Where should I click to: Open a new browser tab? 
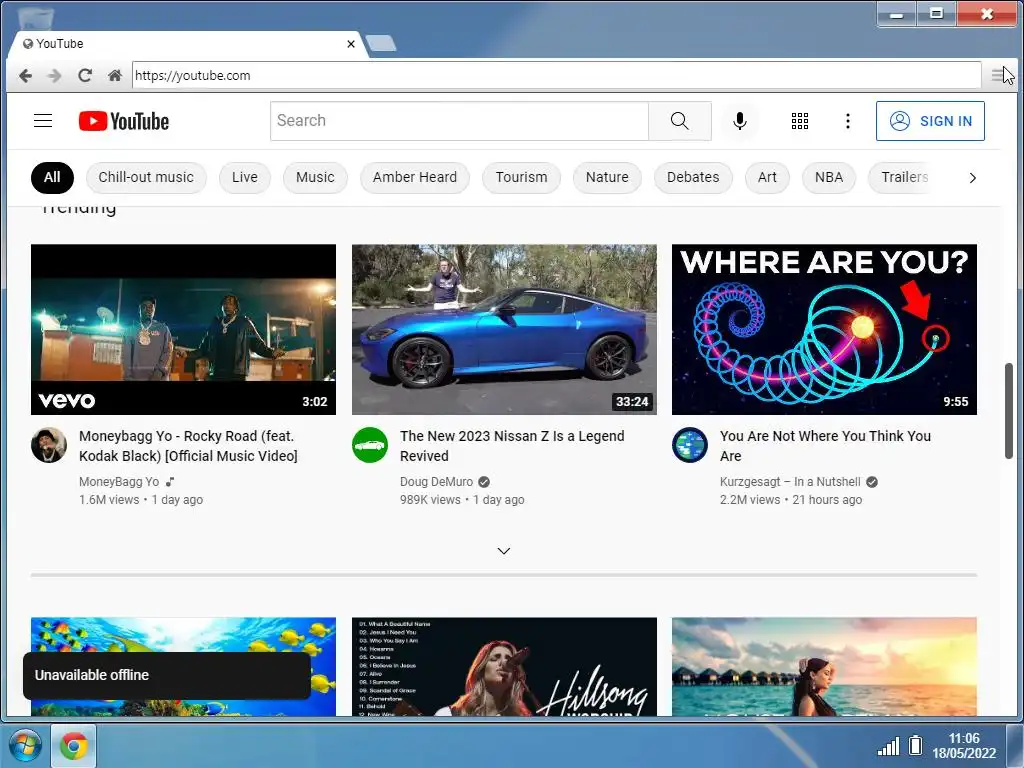[x=381, y=43]
